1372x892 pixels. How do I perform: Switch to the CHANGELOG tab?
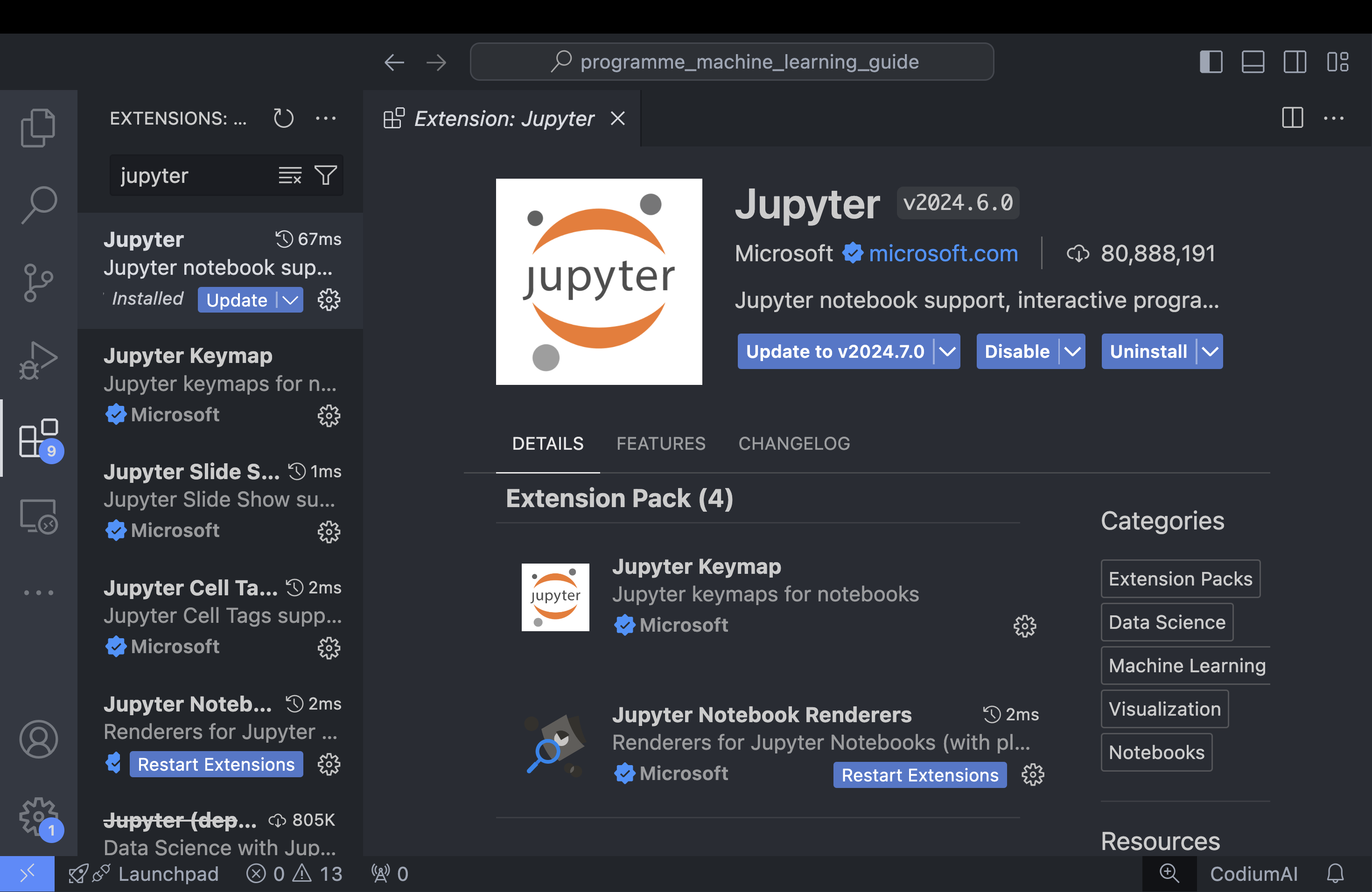[x=794, y=444]
